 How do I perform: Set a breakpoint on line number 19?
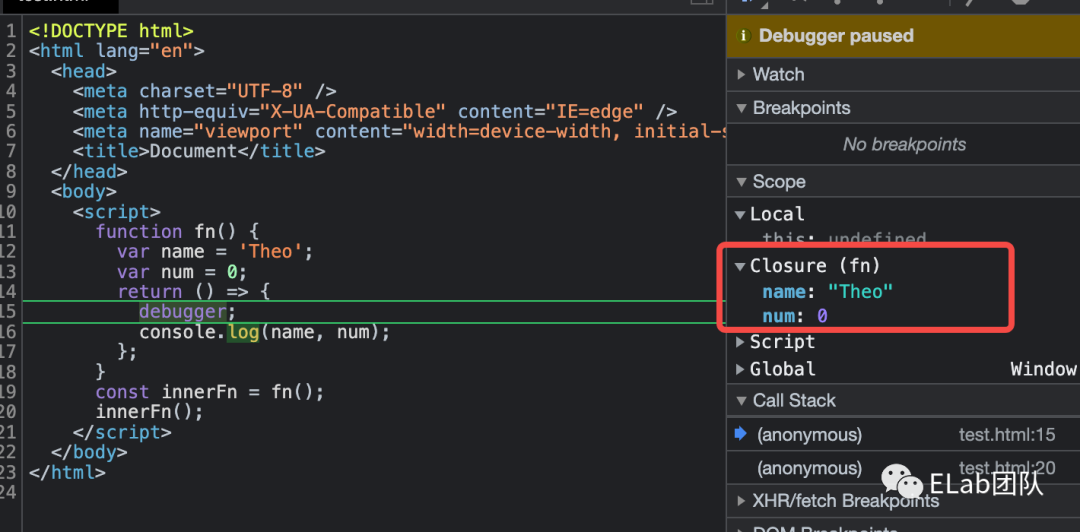9,392
